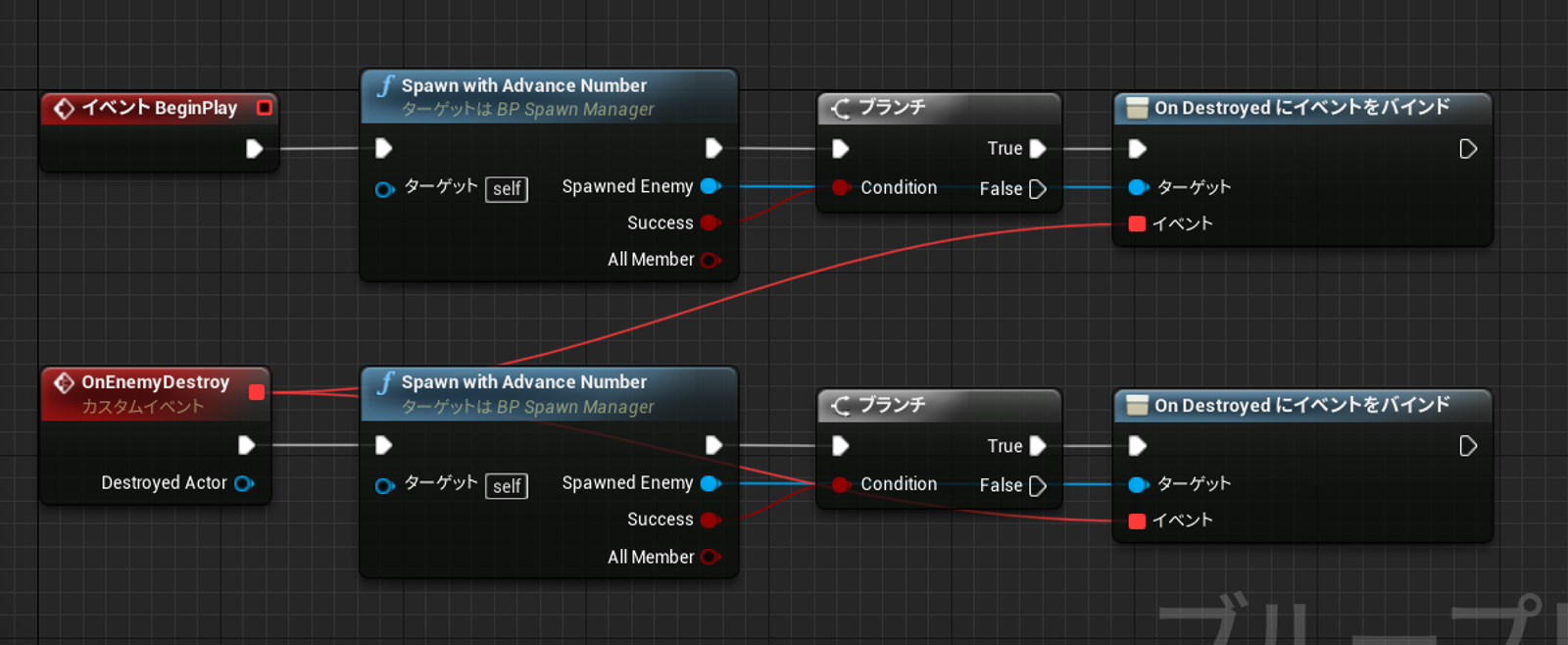1568x645 pixels.
Task: Click ターゲット pin on bottom Spawn with Advance Number
Action: pyautogui.click(x=384, y=486)
